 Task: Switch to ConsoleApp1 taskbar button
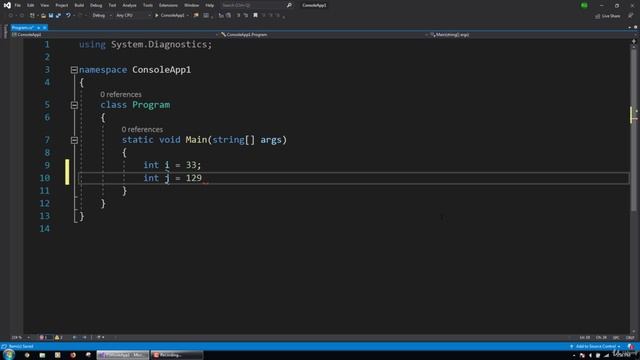123,355
